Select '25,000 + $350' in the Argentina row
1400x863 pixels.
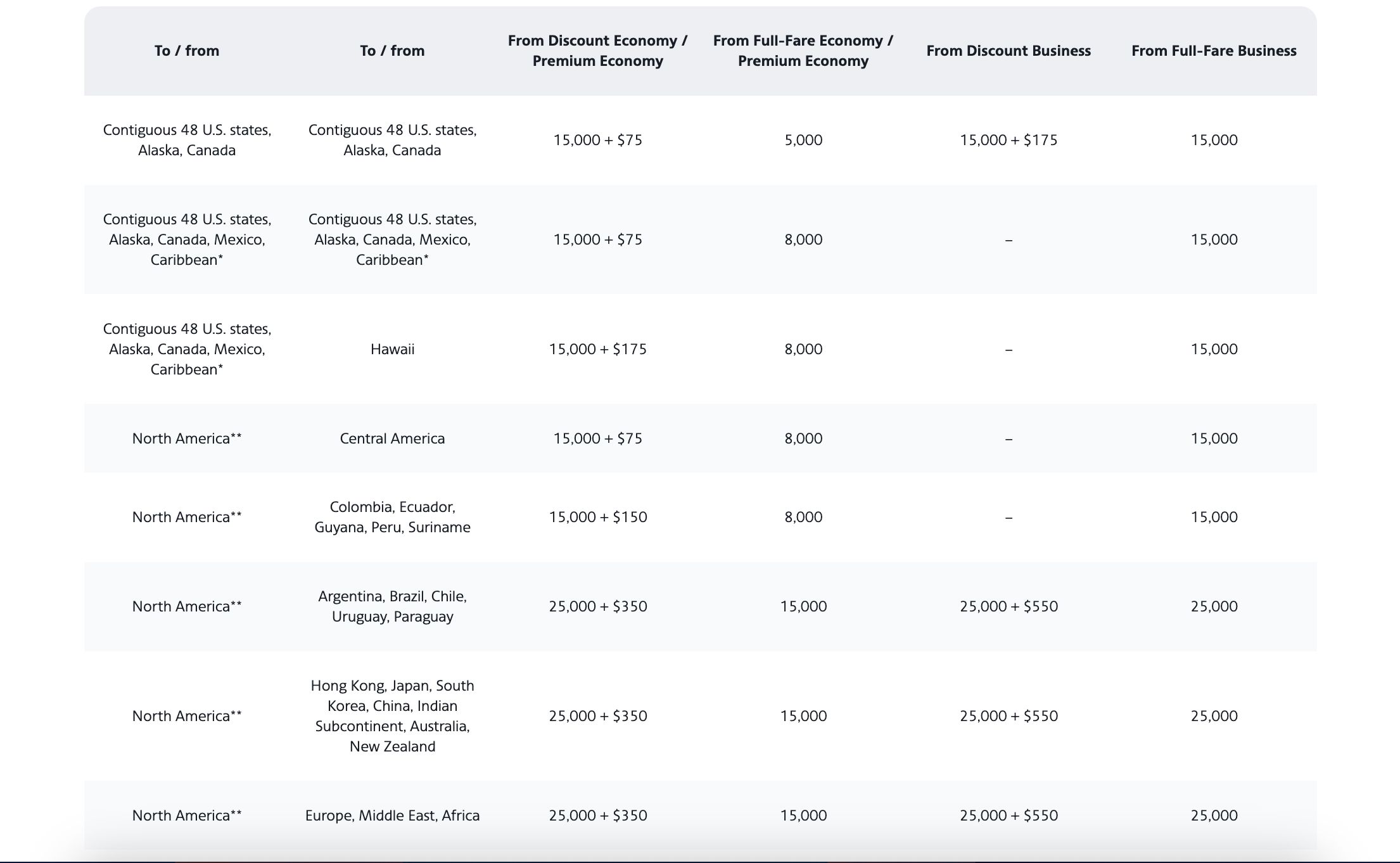[x=597, y=606]
